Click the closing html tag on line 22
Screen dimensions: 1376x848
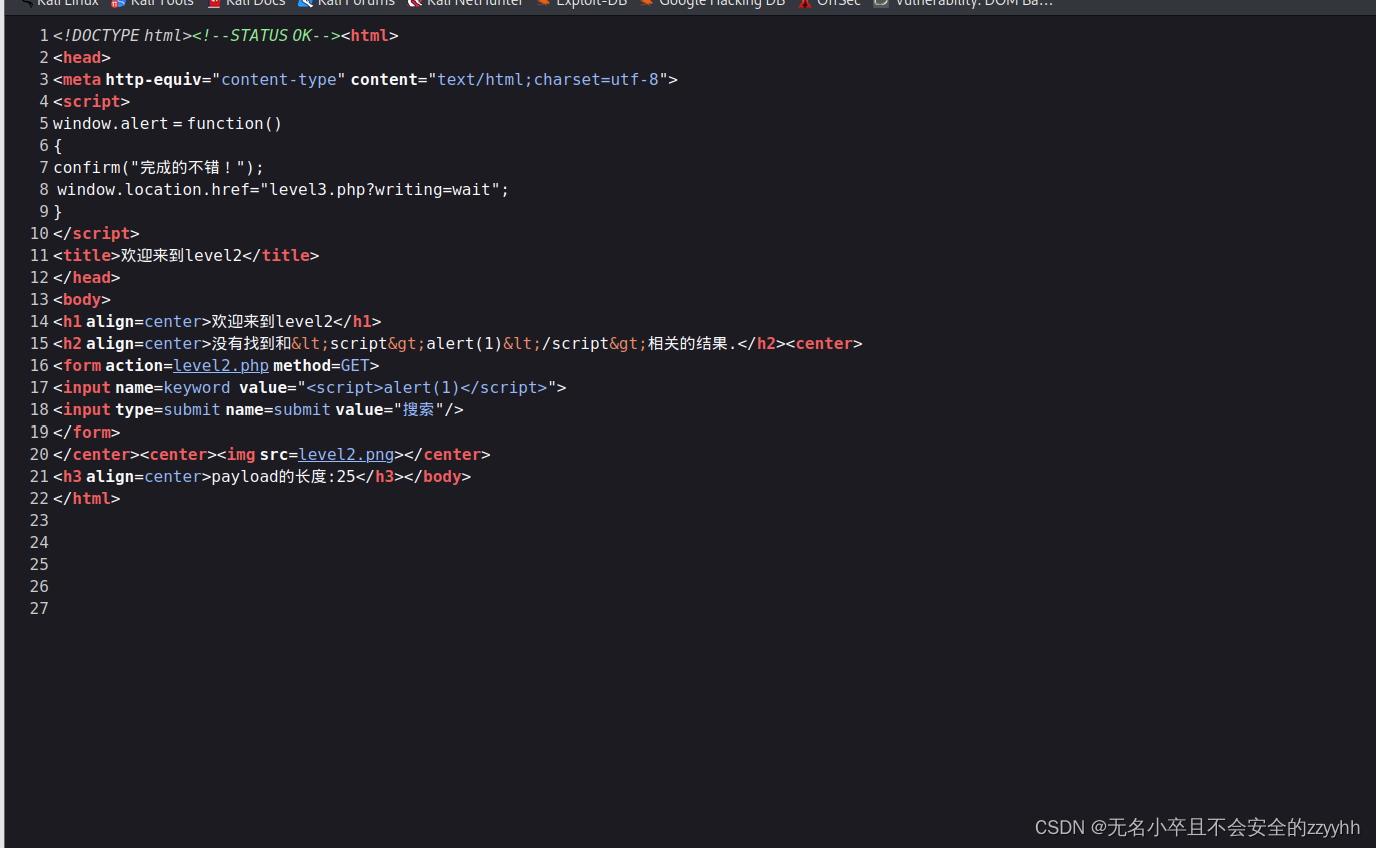[x=87, y=499]
